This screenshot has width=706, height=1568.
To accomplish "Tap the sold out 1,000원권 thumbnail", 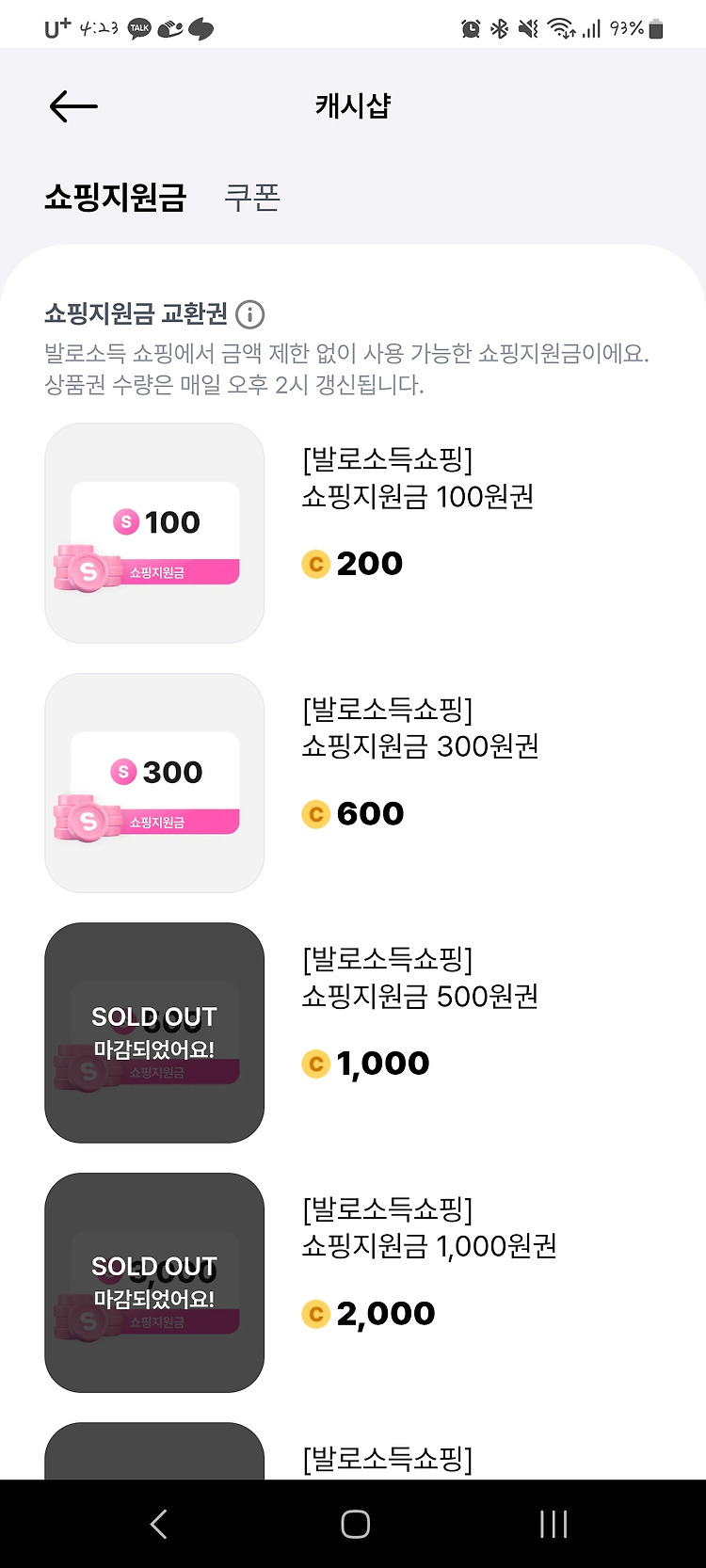I will point(154,1283).
